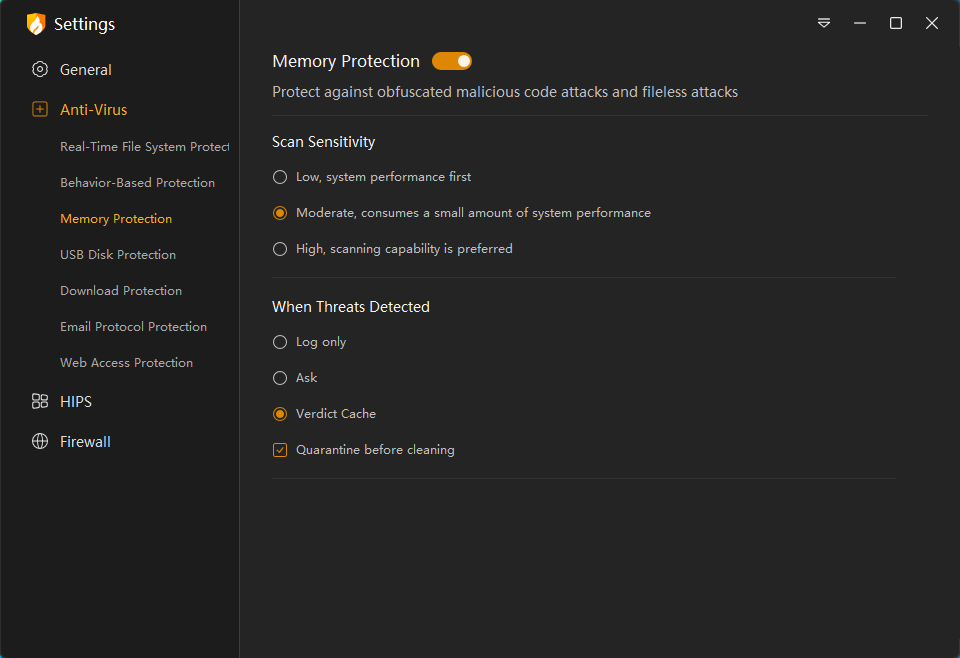Image resolution: width=960 pixels, height=658 pixels.
Task: Go to Behavior-Based Protection page
Action: click(137, 183)
